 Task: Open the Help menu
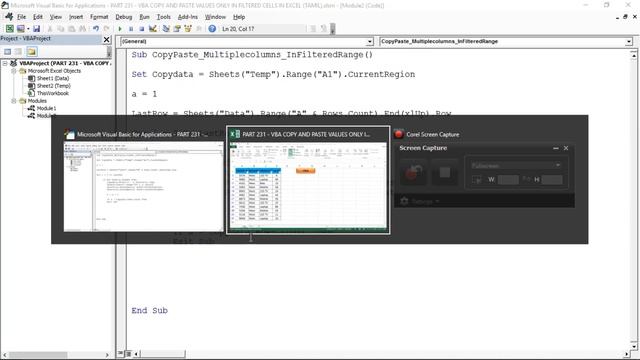[x=239, y=17]
